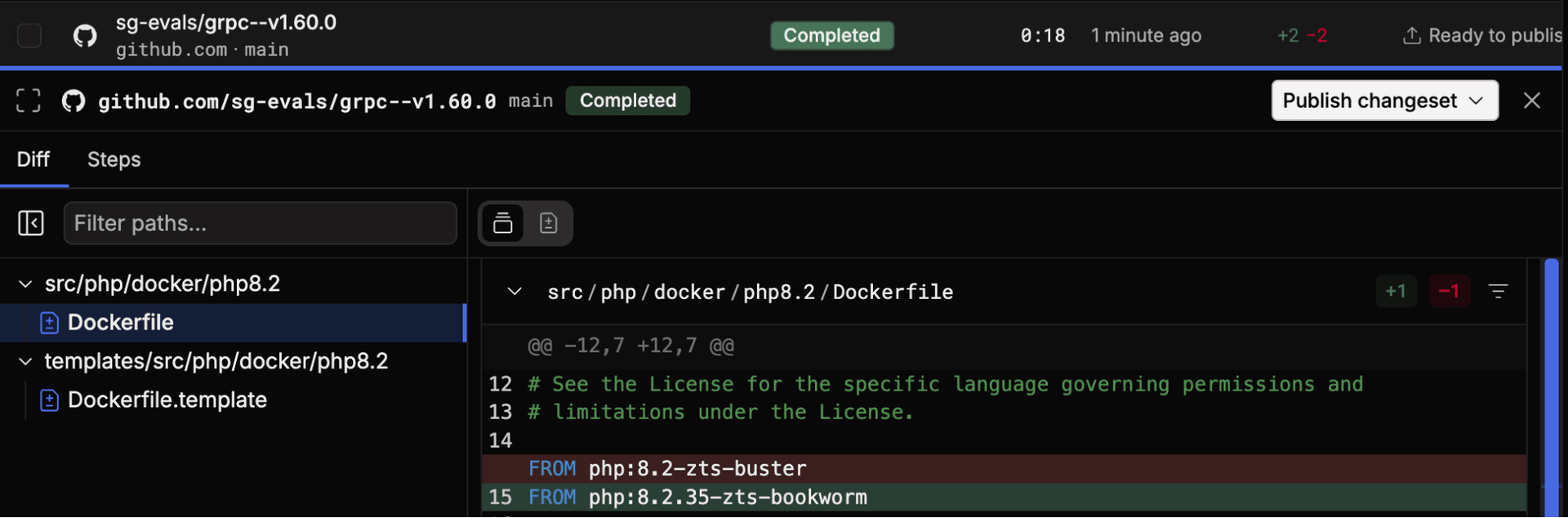Screen dimensions: 1568x518
Task: Click the sg-evals/grpc--v1.60.0 repository title
Action: point(226,23)
